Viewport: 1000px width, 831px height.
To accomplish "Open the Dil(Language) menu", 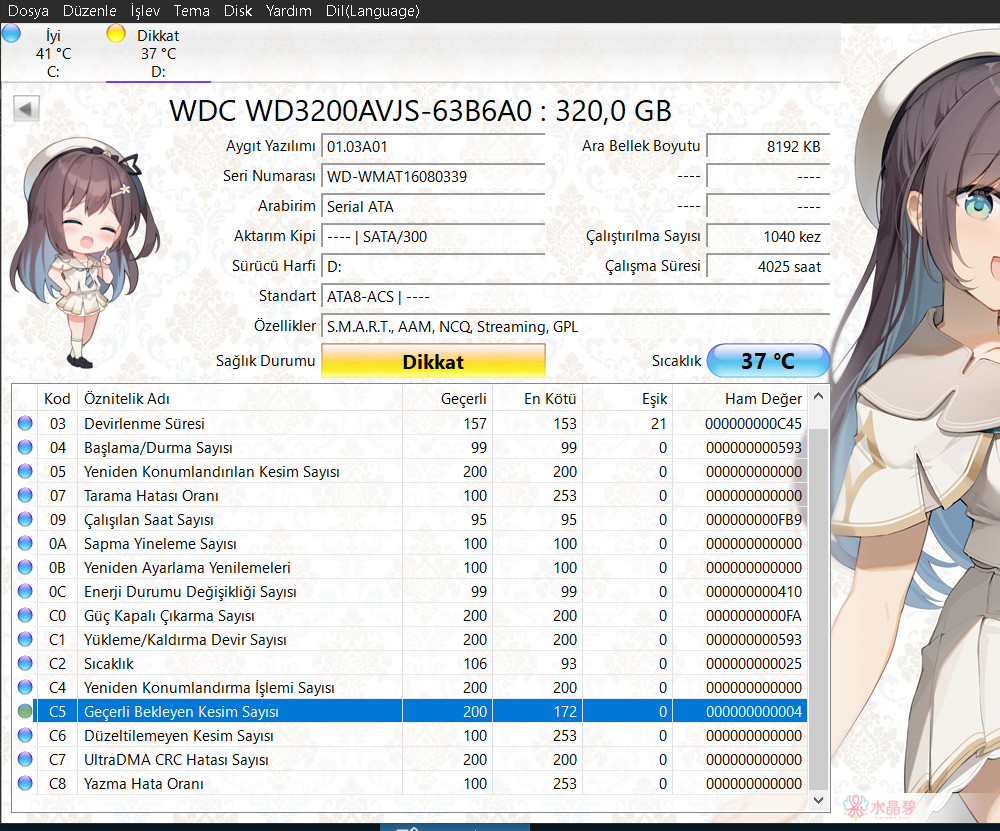I will [x=372, y=11].
